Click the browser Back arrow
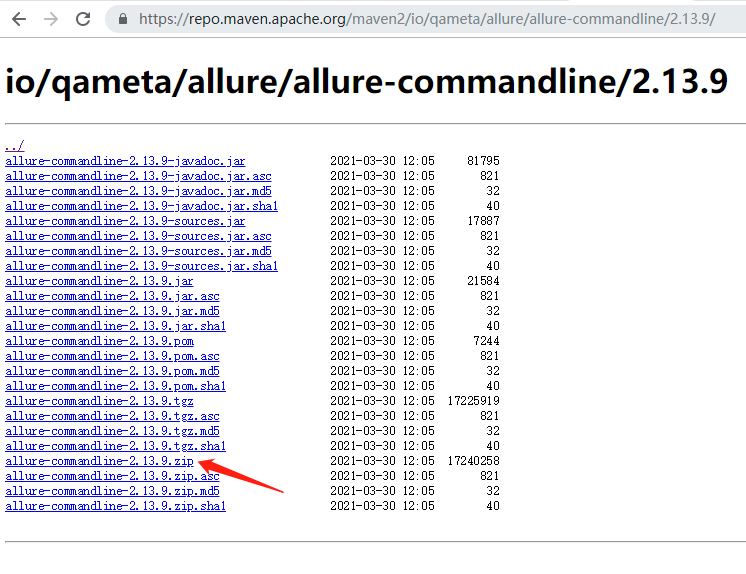Viewport: 746px width, 574px height. click(x=19, y=19)
